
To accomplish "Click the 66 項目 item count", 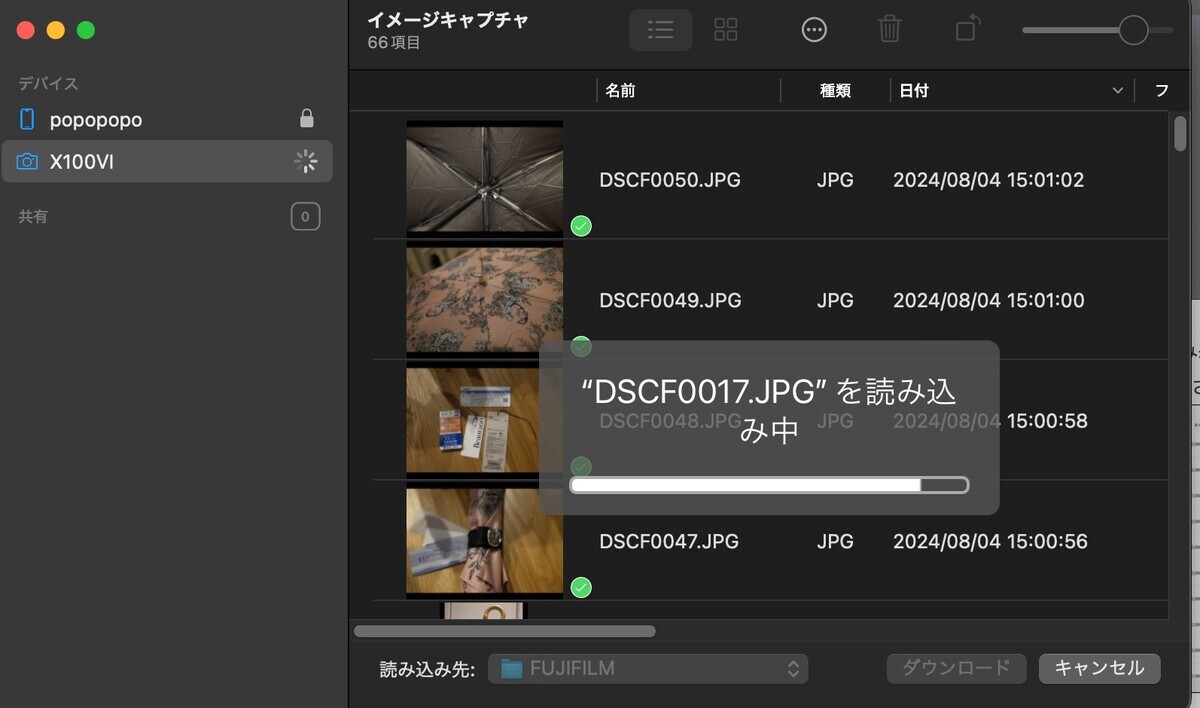I will pos(394,43).
